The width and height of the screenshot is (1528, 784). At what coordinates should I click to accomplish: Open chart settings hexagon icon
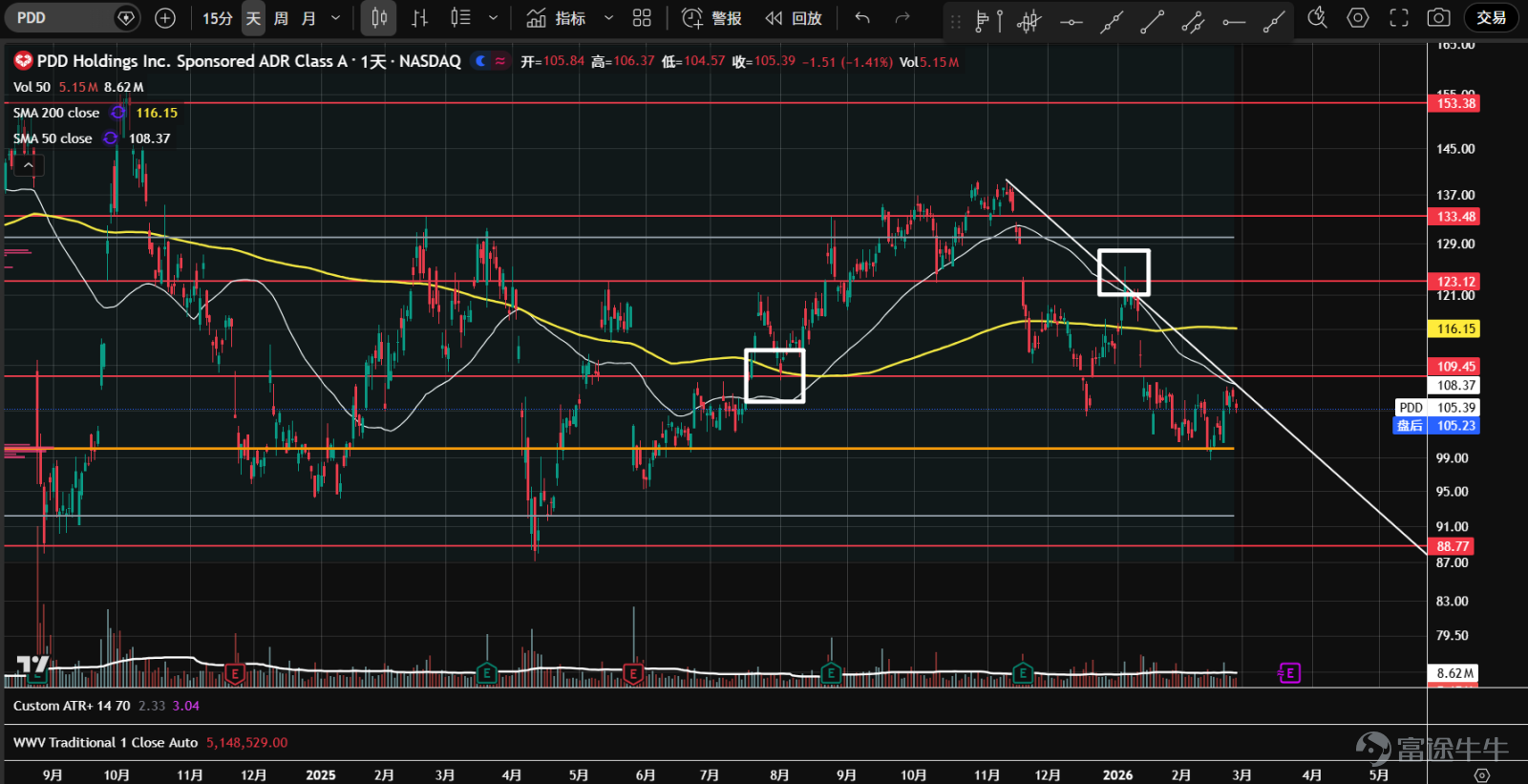tap(1358, 18)
